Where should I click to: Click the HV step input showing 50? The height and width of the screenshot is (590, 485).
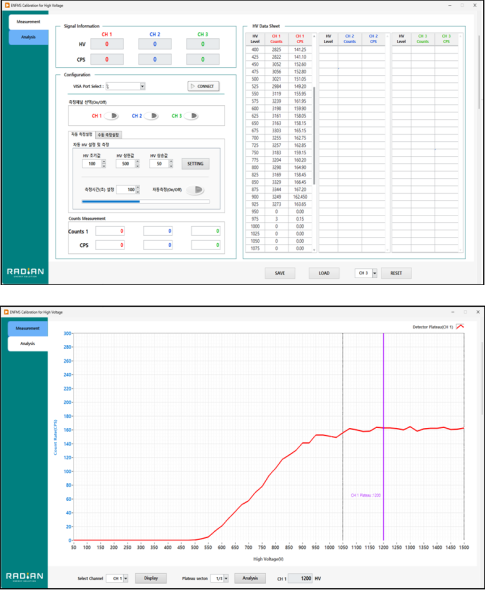click(159, 164)
